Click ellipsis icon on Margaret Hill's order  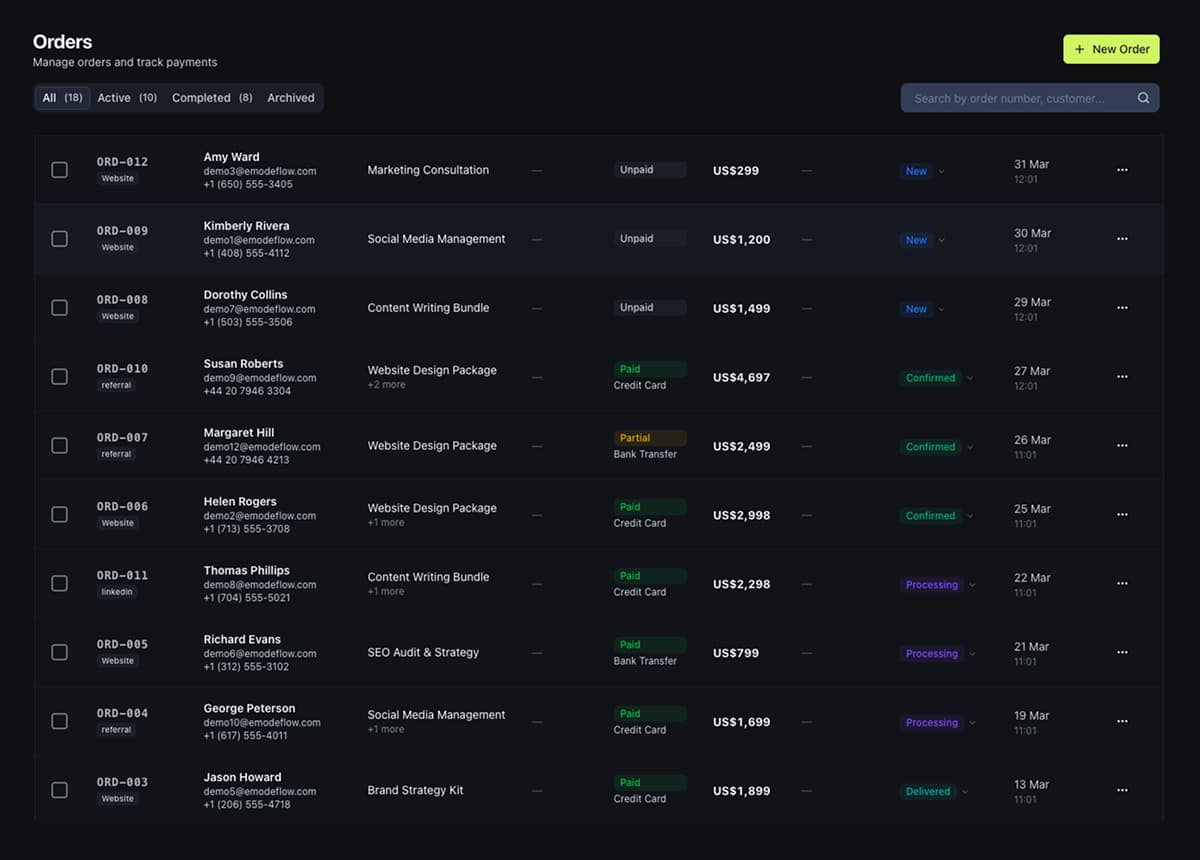click(1122, 446)
